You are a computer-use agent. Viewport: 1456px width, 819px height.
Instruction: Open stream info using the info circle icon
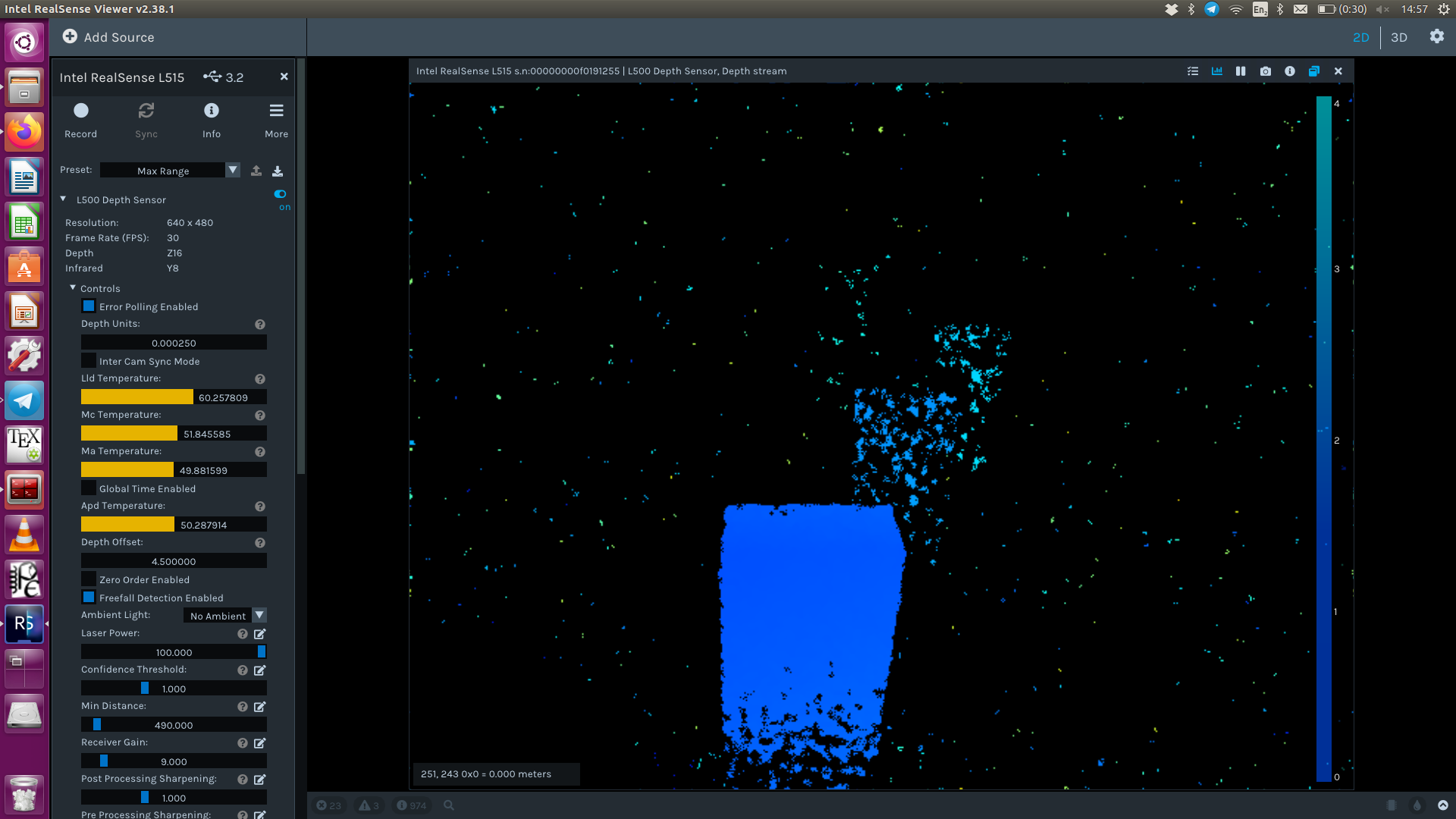pos(1290,71)
